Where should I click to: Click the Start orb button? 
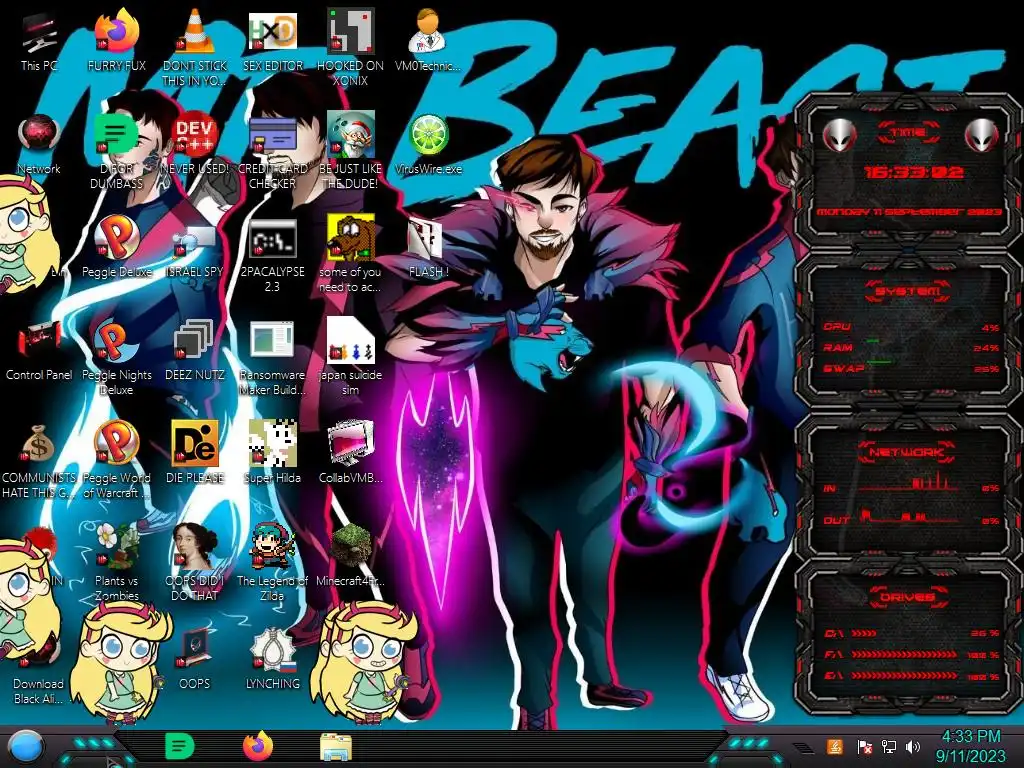point(26,747)
